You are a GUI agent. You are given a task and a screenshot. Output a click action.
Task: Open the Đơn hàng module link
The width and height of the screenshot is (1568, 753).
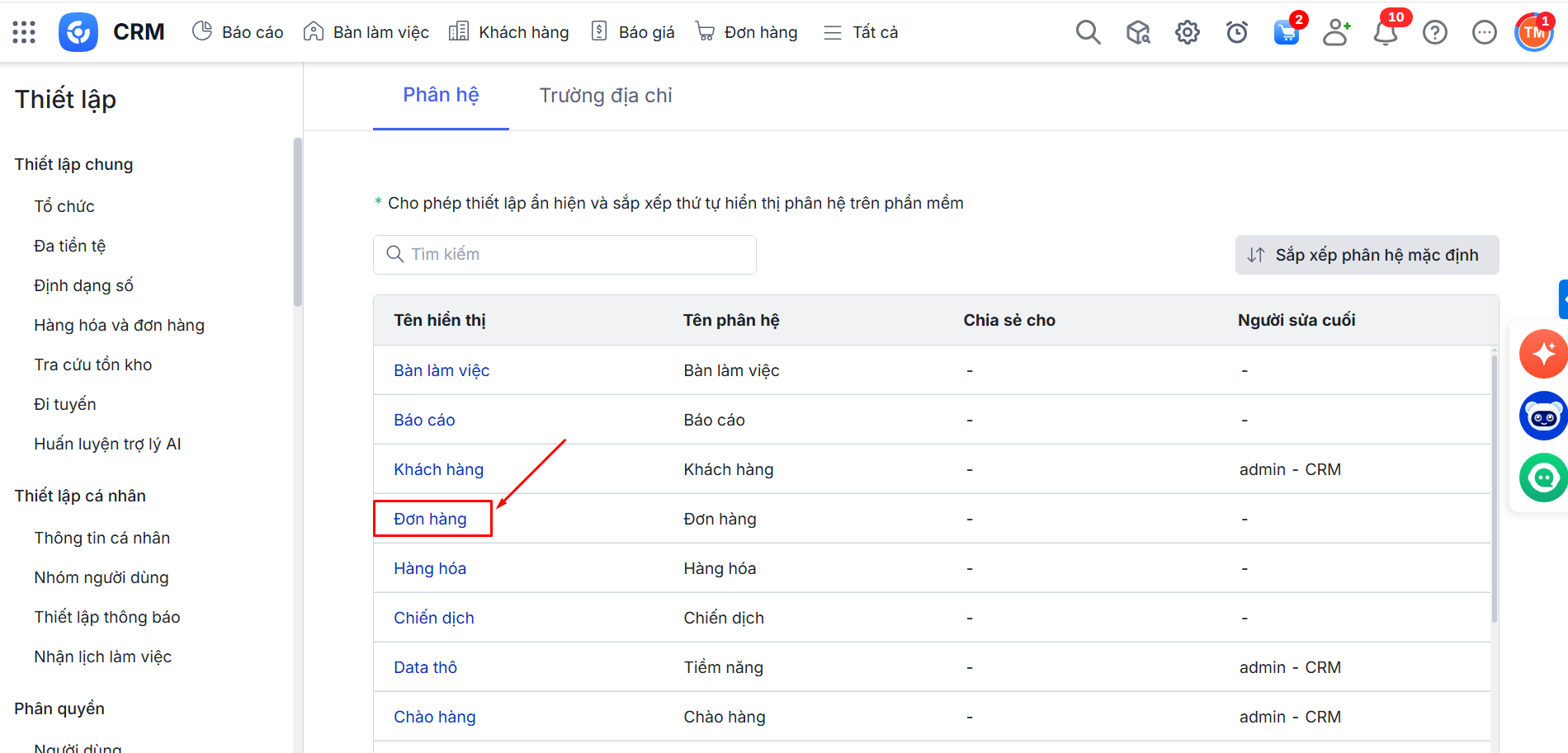(x=430, y=519)
